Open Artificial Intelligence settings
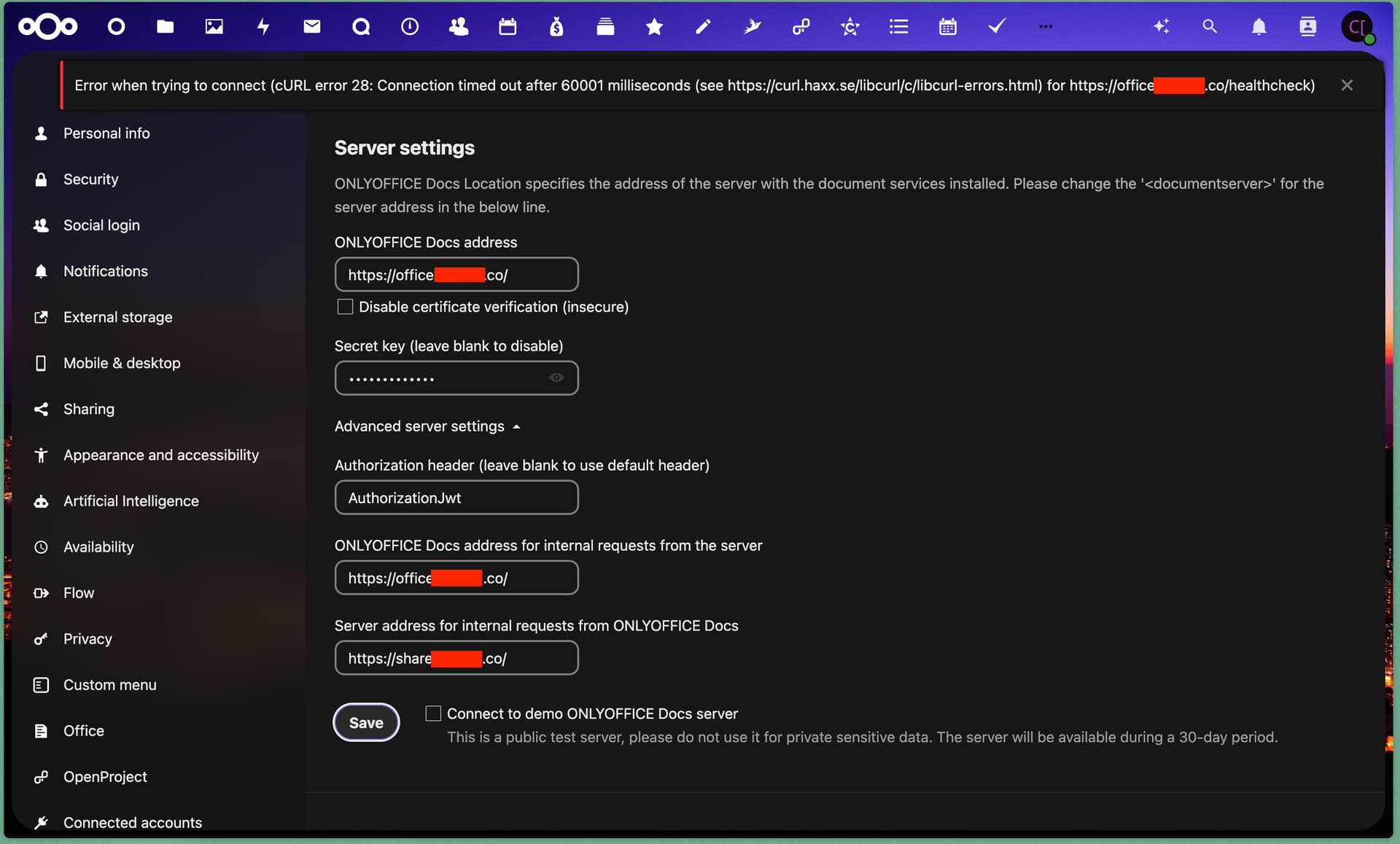The width and height of the screenshot is (1400, 844). pos(131,501)
